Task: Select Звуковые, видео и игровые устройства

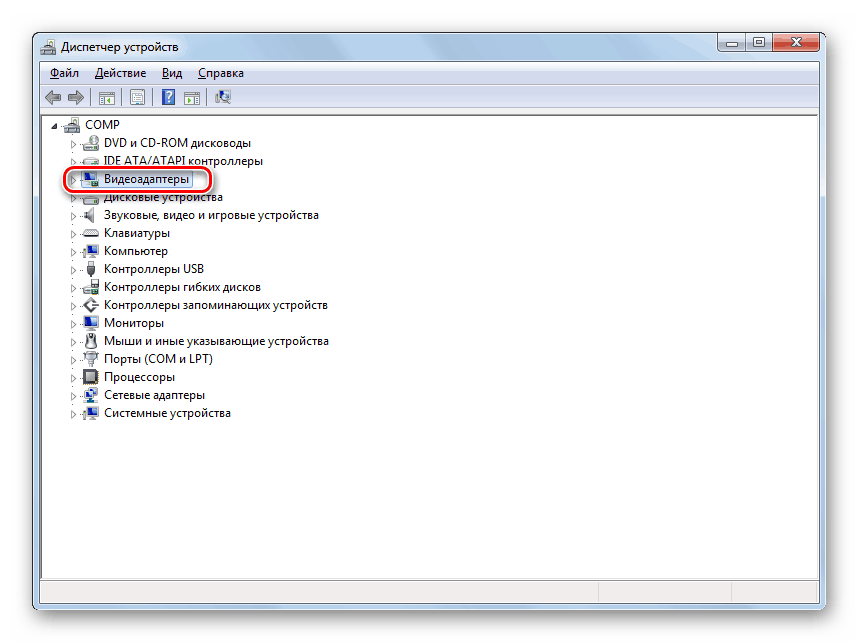Action: (211, 215)
